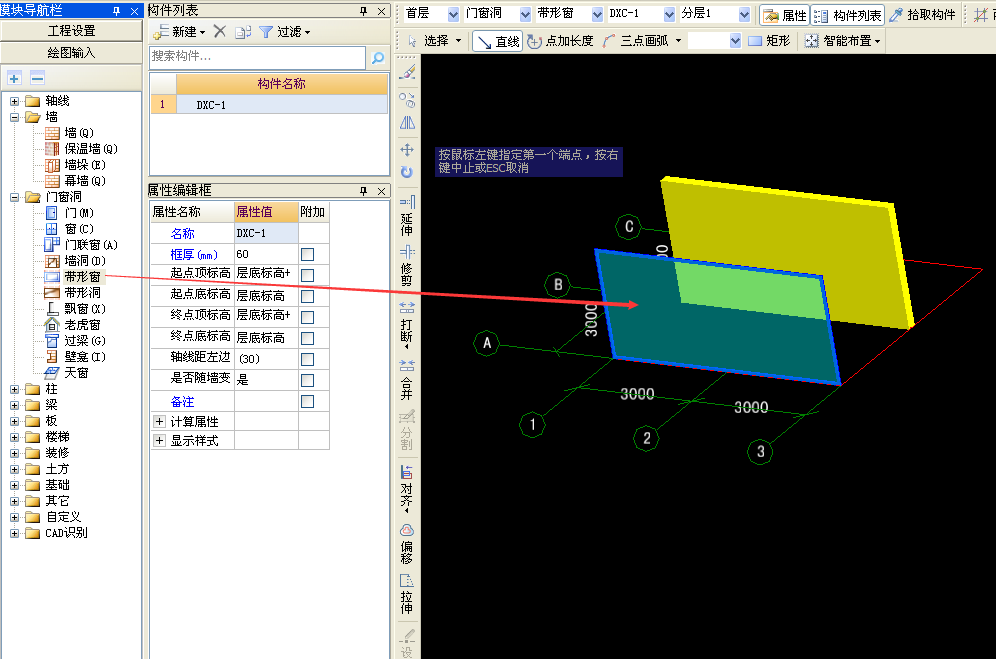Expand the 轴线 tree folder
Screen dimensions: 996x659
pos(15,101)
